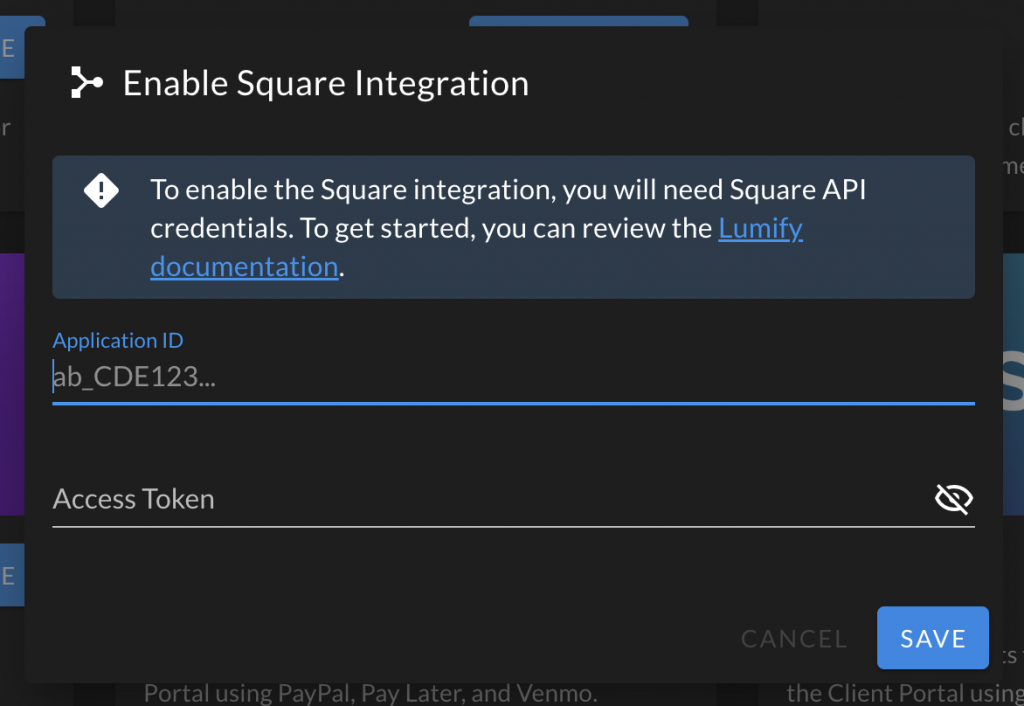Click the warning diamond icon in the info banner
Screen dimensions: 1024x706
(x=101, y=191)
